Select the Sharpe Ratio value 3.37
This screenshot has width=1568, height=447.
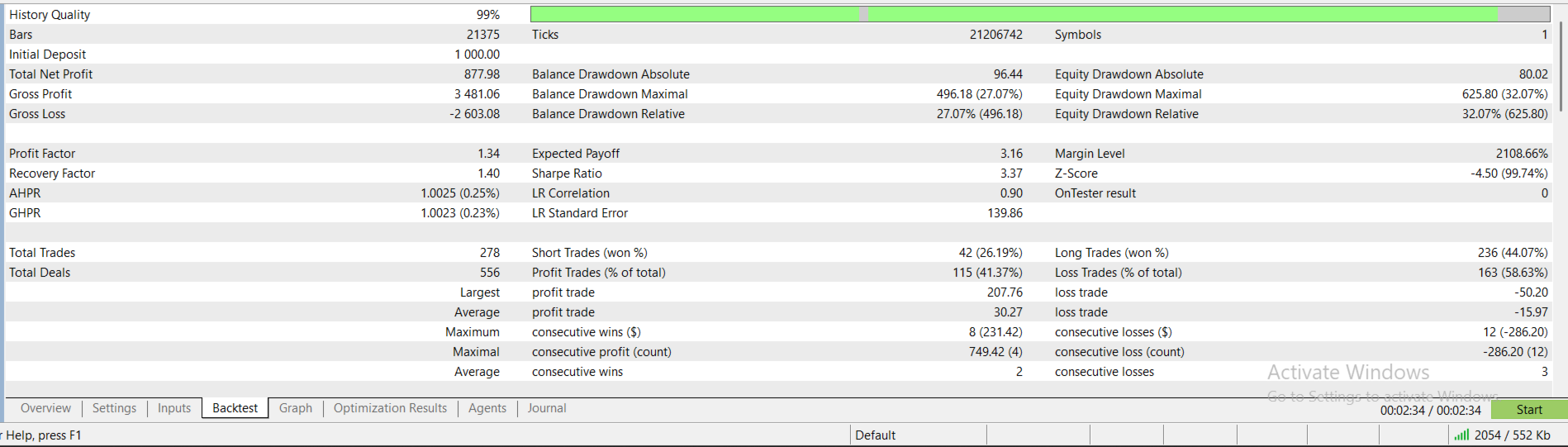click(x=1011, y=174)
